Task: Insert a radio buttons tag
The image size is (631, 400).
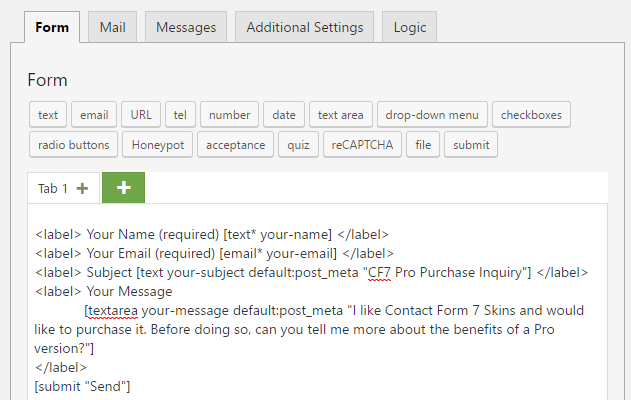Action: coord(74,145)
